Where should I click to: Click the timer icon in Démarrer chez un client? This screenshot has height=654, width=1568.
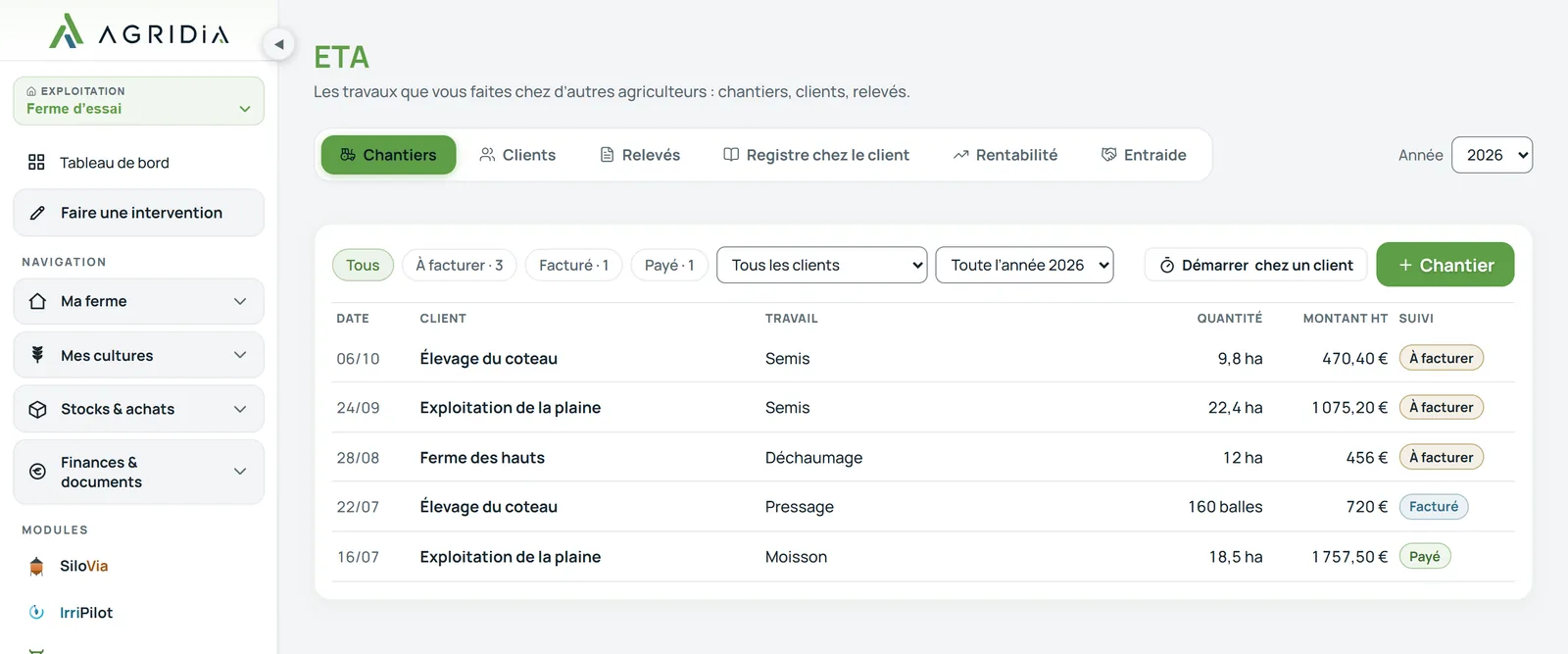1167,266
